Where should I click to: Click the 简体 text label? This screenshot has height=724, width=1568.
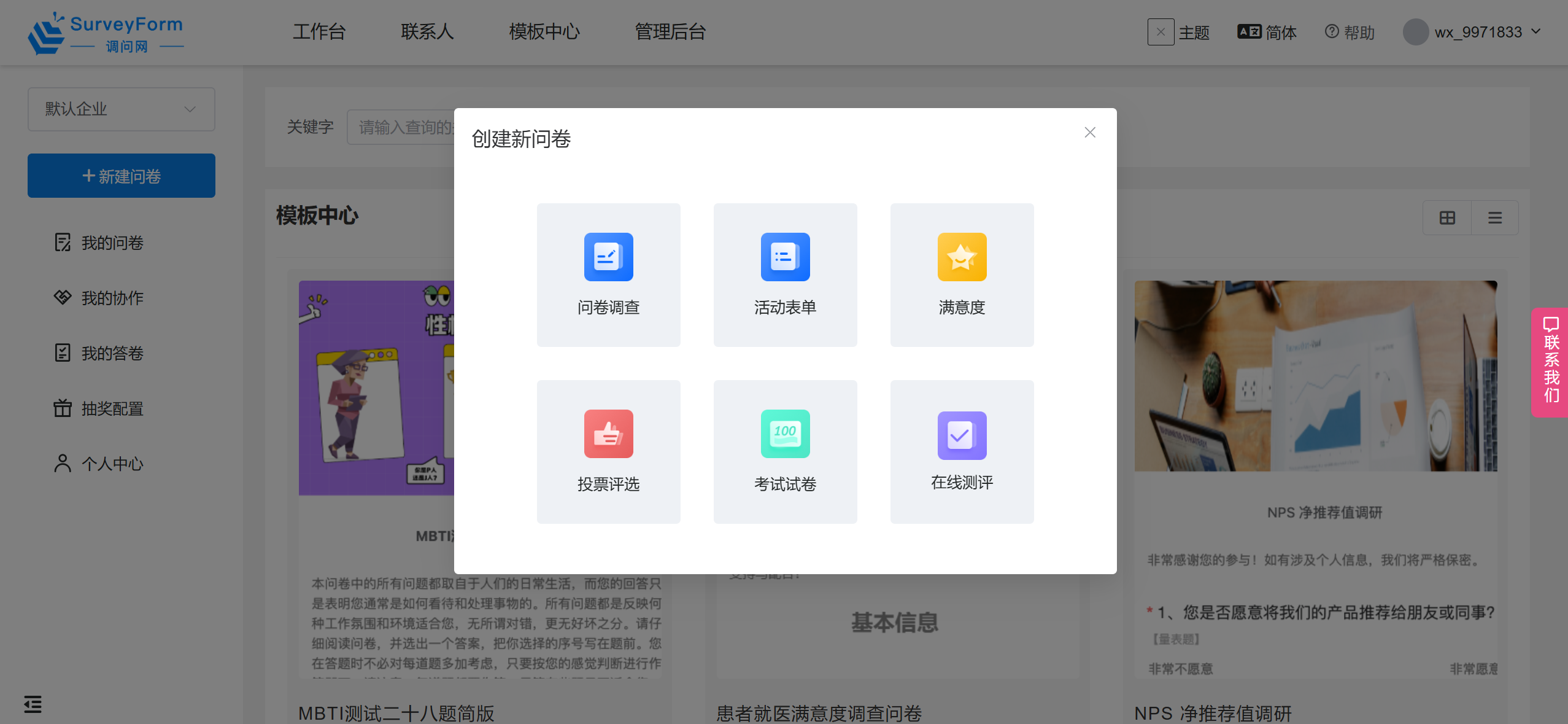pyautogui.click(x=1281, y=33)
